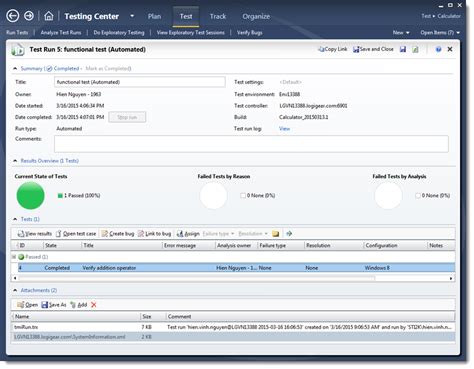Viewport: 474px width, 369px height.
Task: Go back with the left arrow icon
Action: coord(13,16)
